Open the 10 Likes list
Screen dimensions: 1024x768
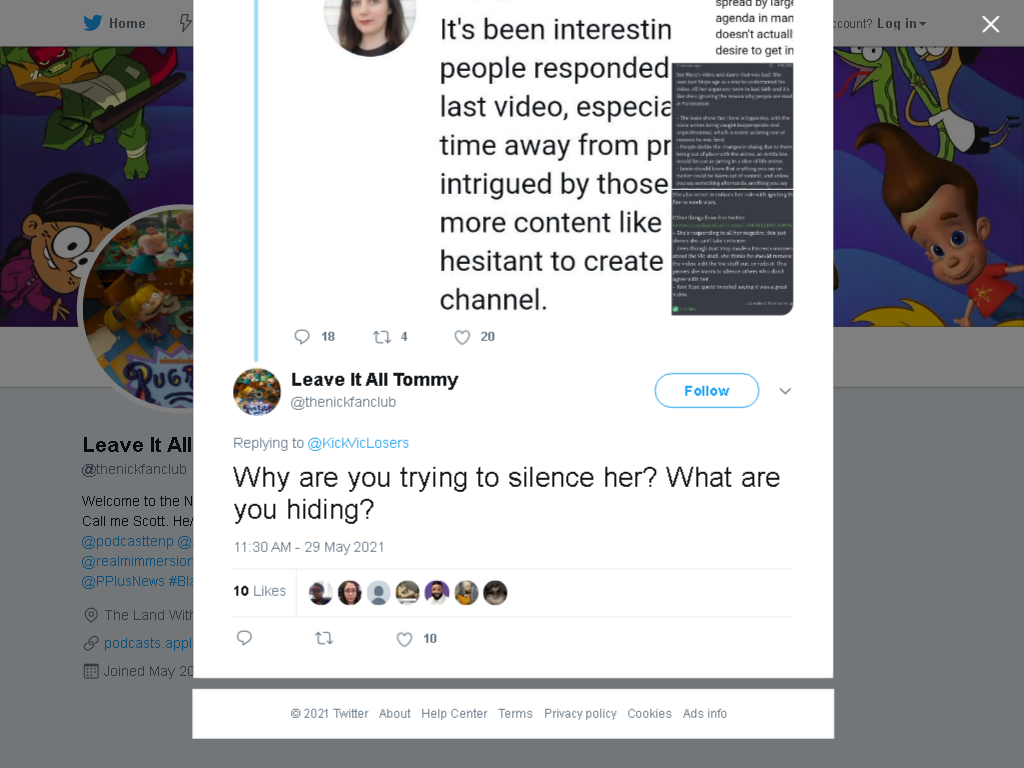[x=259, y=591]
